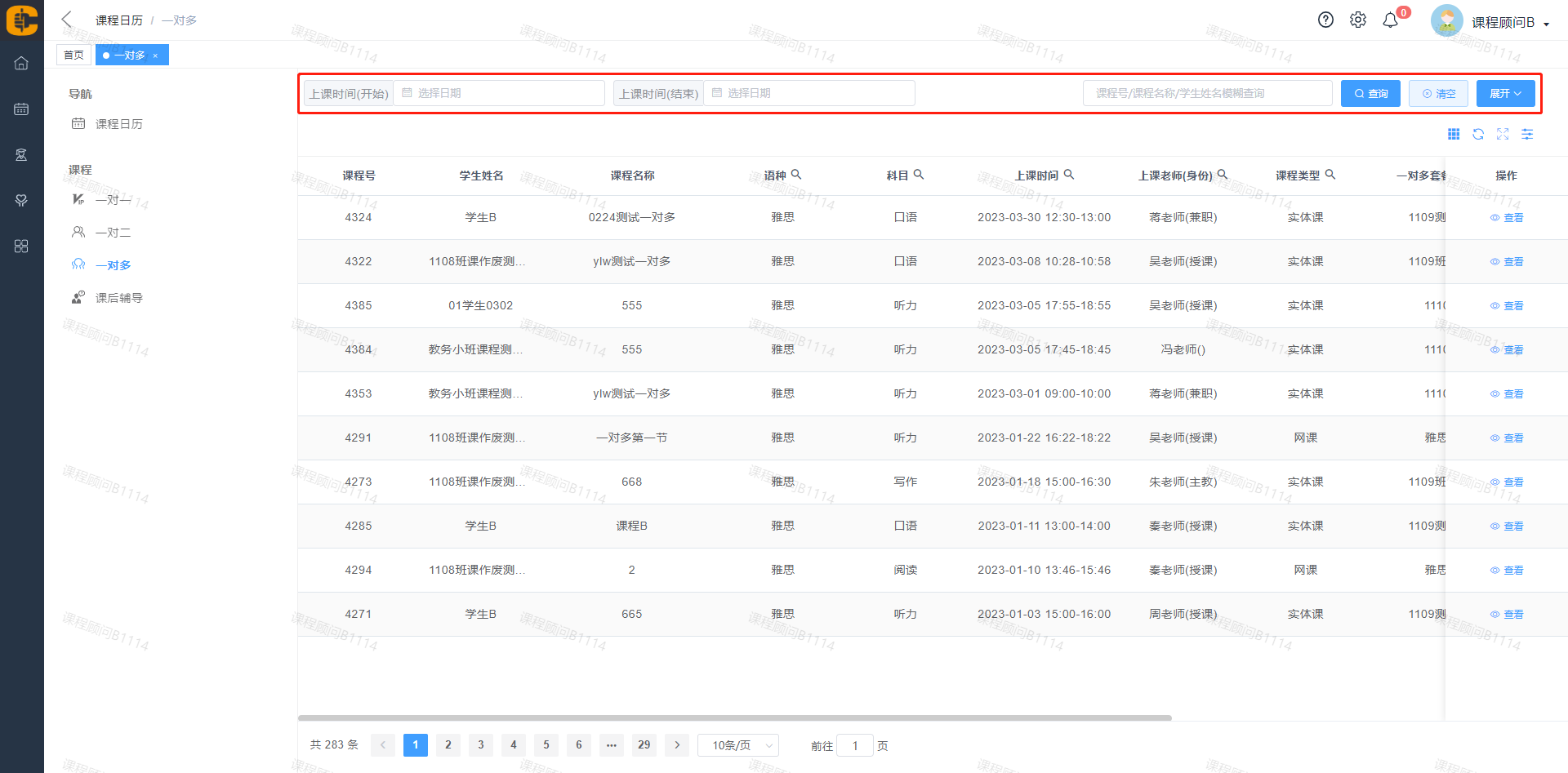Click the table refresh icon
Image resolution: width=1568 pixels, height=773 pixels.
point(1478,135)
